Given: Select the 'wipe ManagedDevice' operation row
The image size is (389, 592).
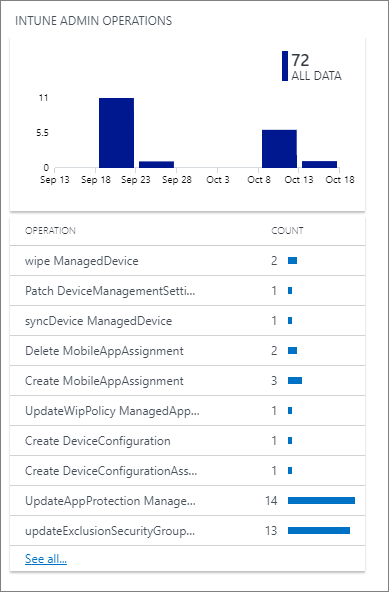Looking at the screenshot, I should click(187, 261).
